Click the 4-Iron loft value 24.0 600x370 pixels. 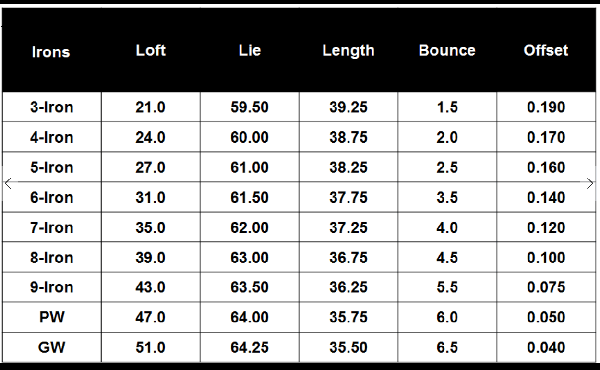click(x=150, y=137)
